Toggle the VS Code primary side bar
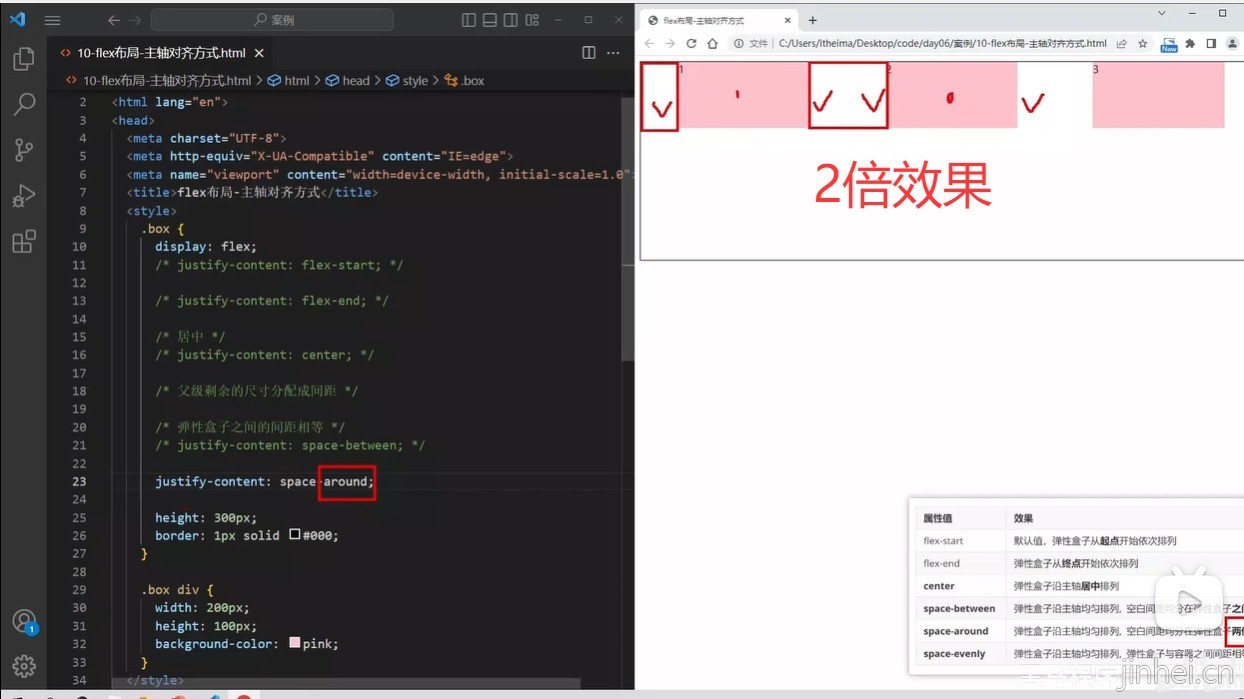Image resolution: width=1244 pixels, height=699 pixels. [x=469, y=20]
